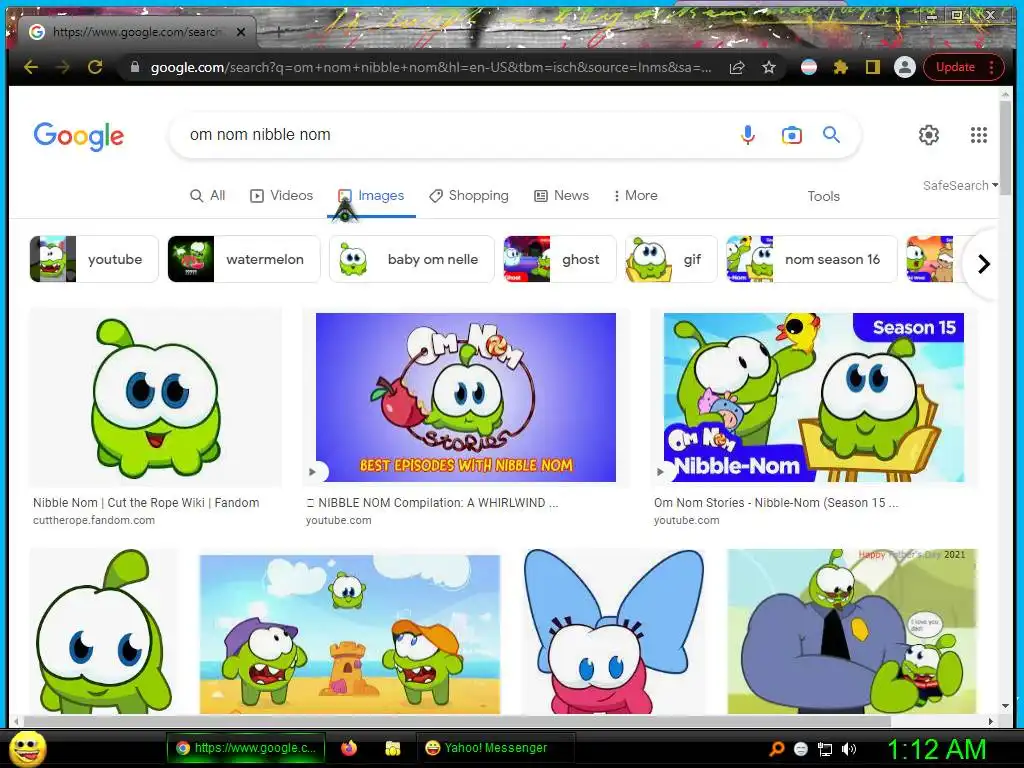The height and width of the screenshot is (768, 1024).
Task: Click the browser forward arrow
Action: (x=63, y=67)
